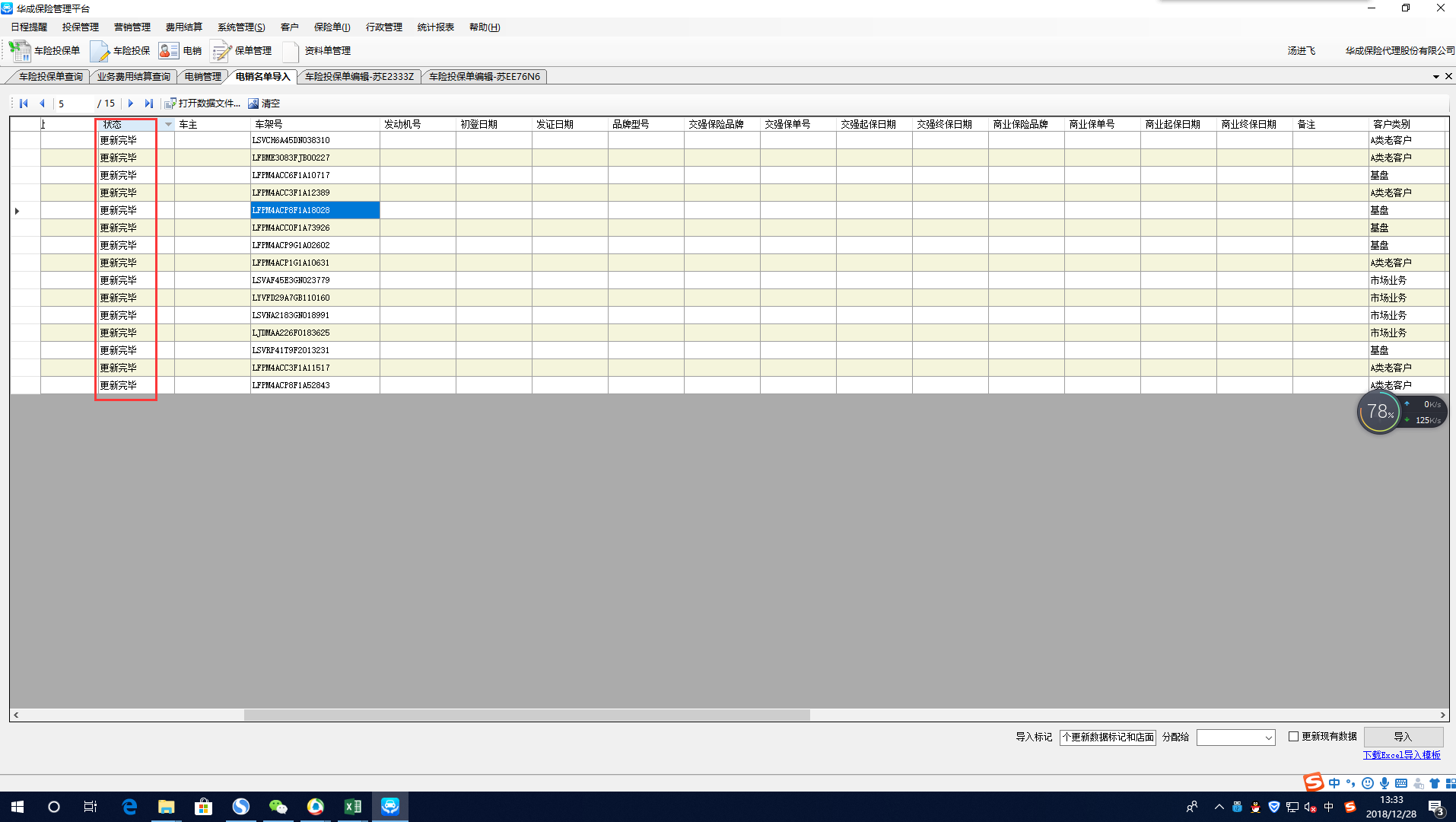
Task: Open 保险单(I) menu
Action: tap(332, 27)
